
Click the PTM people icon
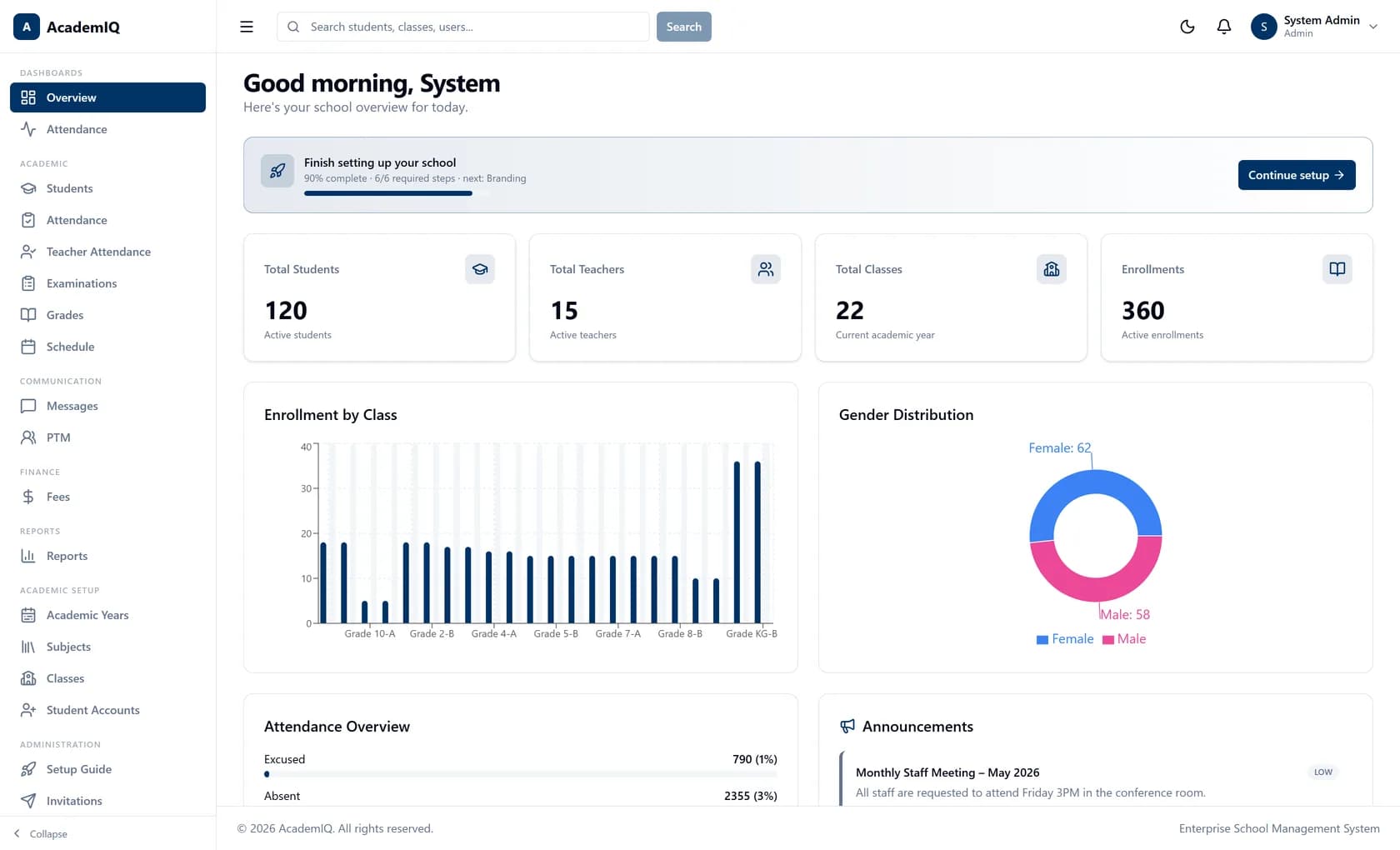point(28,437)
